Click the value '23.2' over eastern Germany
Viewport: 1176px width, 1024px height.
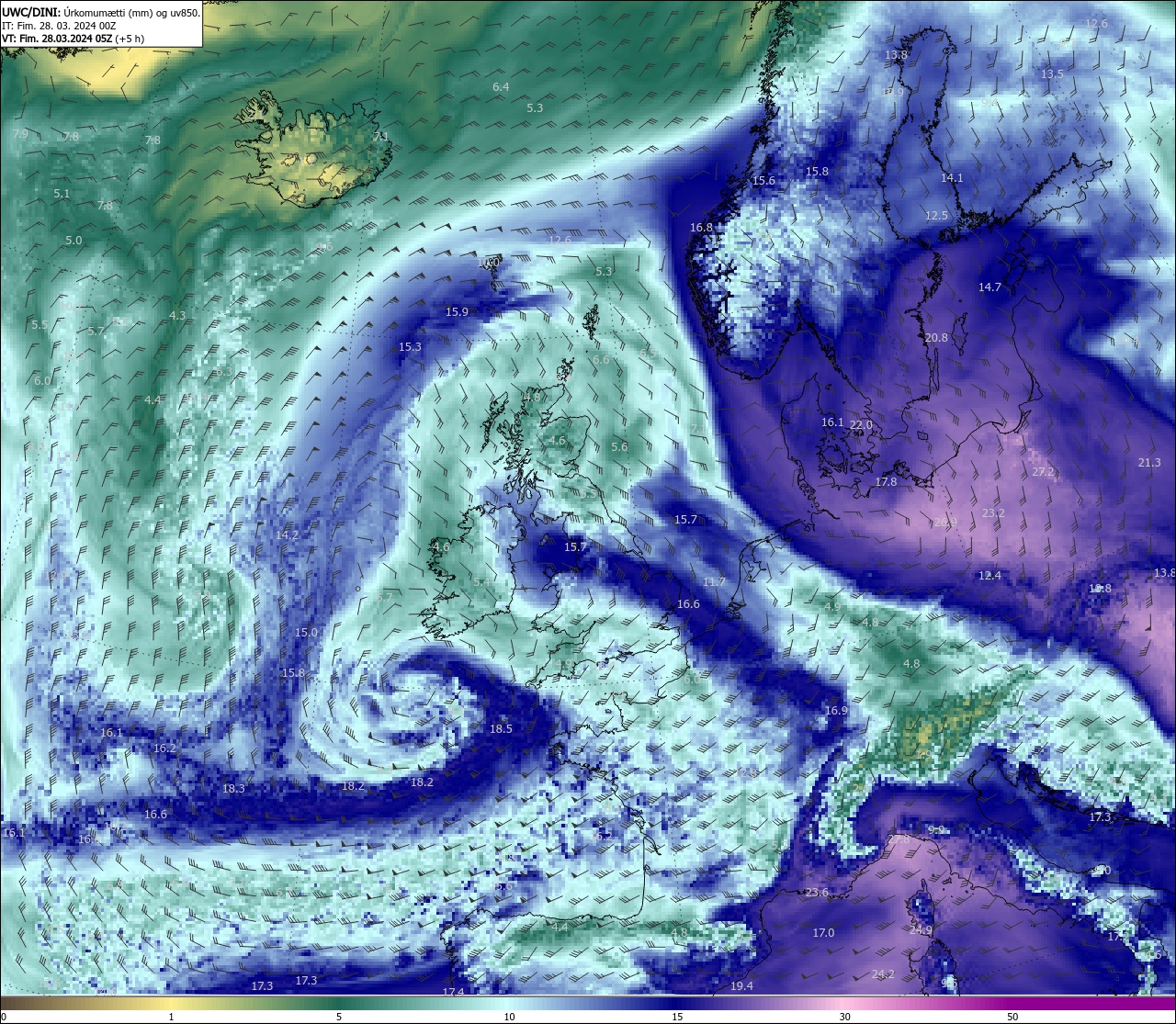(x=993, y=513)
